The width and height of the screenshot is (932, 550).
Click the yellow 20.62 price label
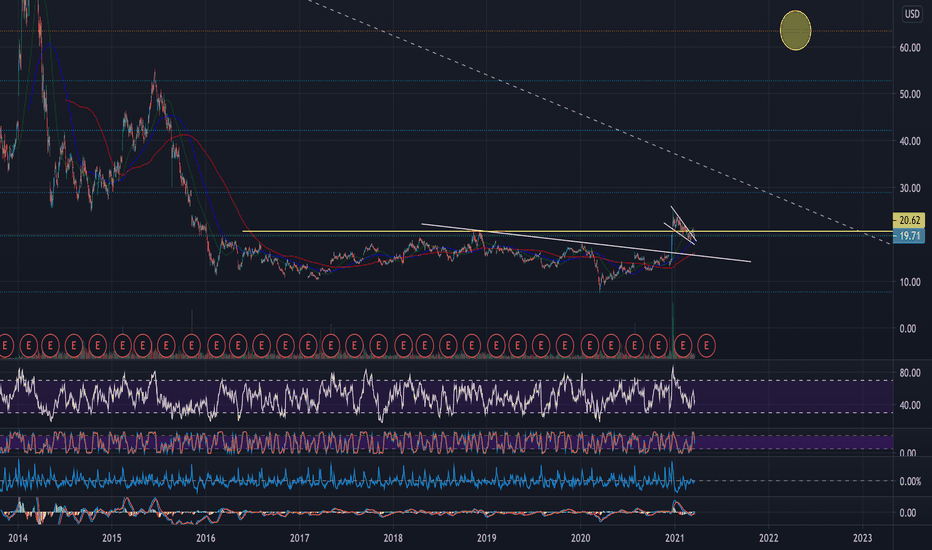[908, 220]
